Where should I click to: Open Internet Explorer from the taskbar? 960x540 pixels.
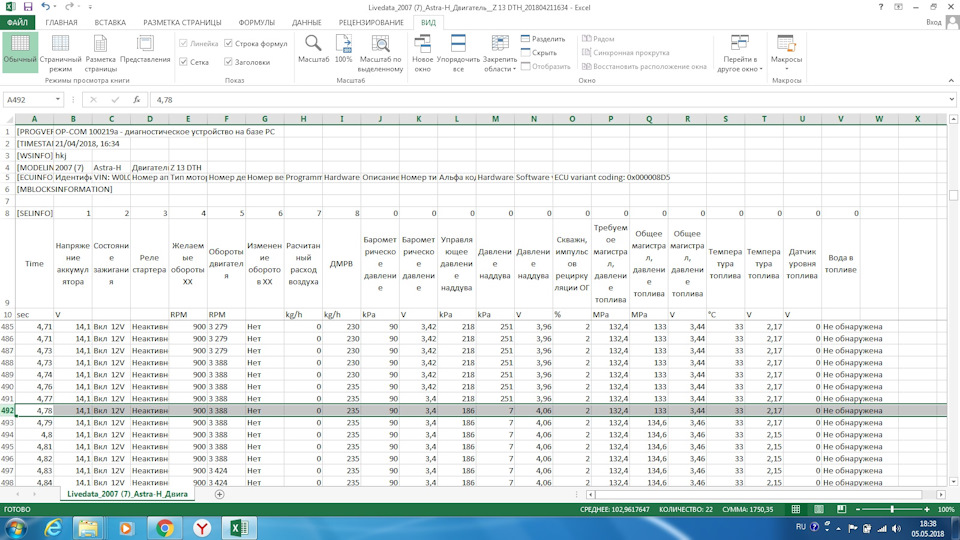tap(53, 528)
